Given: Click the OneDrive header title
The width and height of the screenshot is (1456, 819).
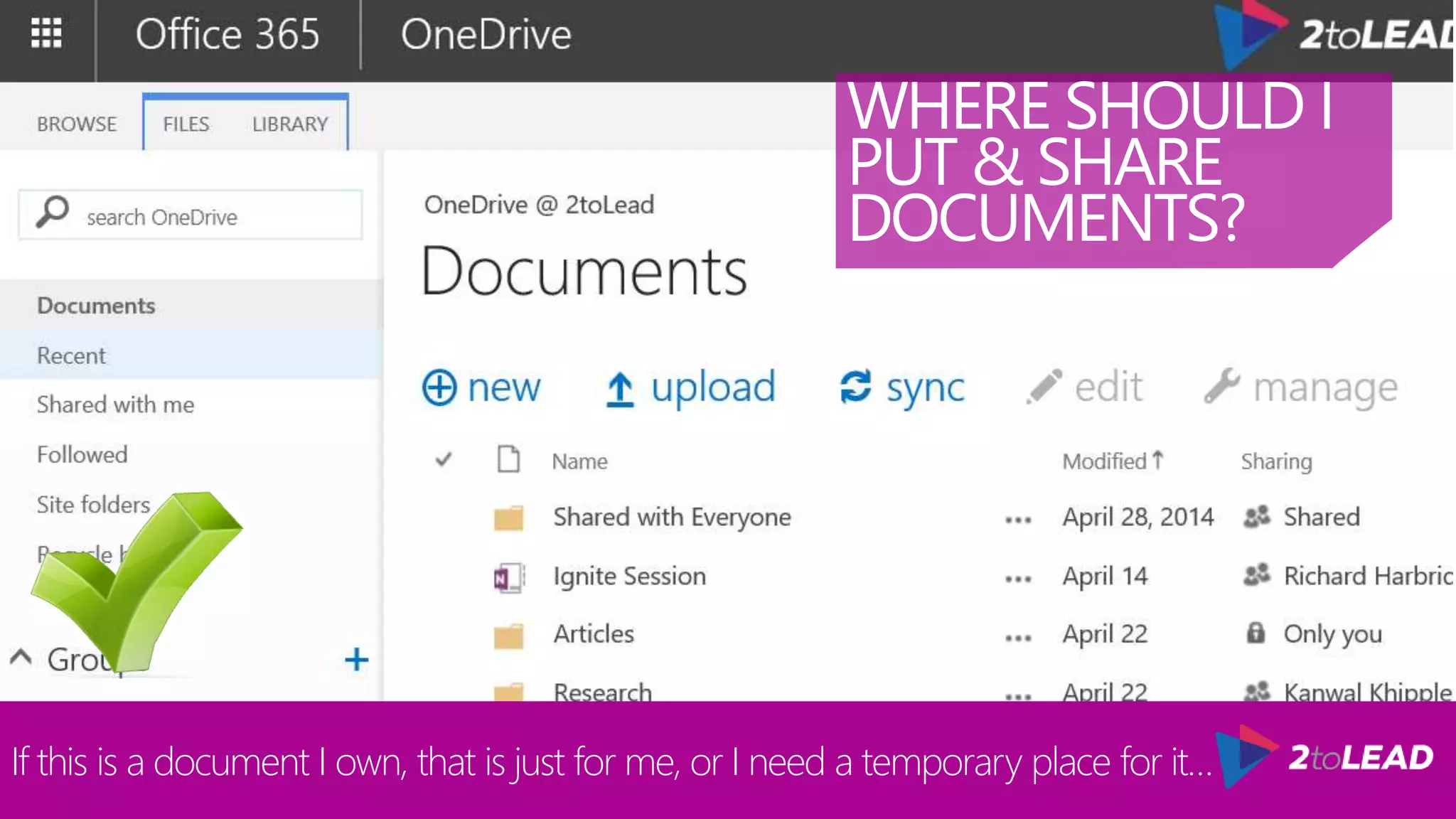Looking at the screenshot, I should point(486,34).
